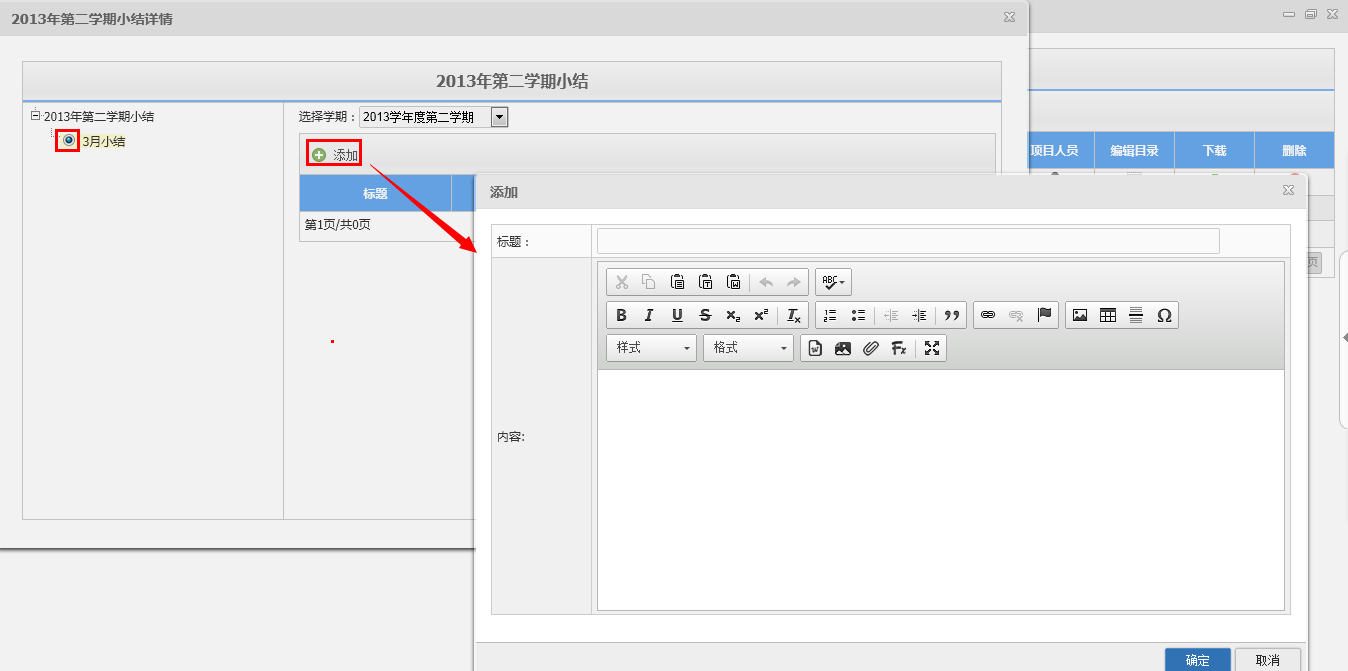Open the 格式 format dropdown
The height and width of the screenshot is (671, 1348).
point(749,348)
